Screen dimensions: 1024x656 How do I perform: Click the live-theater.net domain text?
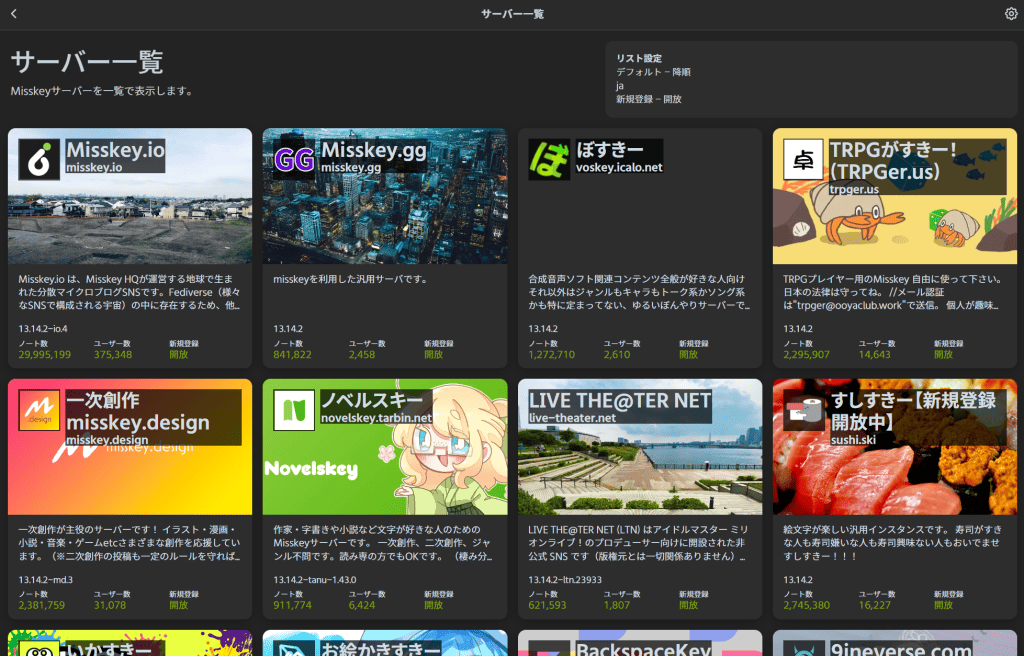[572, 418]
